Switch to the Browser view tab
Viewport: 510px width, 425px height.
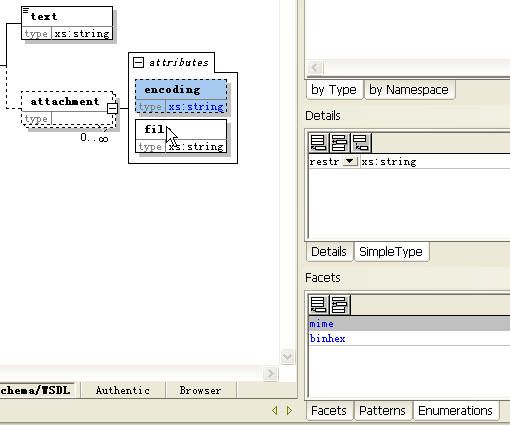200,390
